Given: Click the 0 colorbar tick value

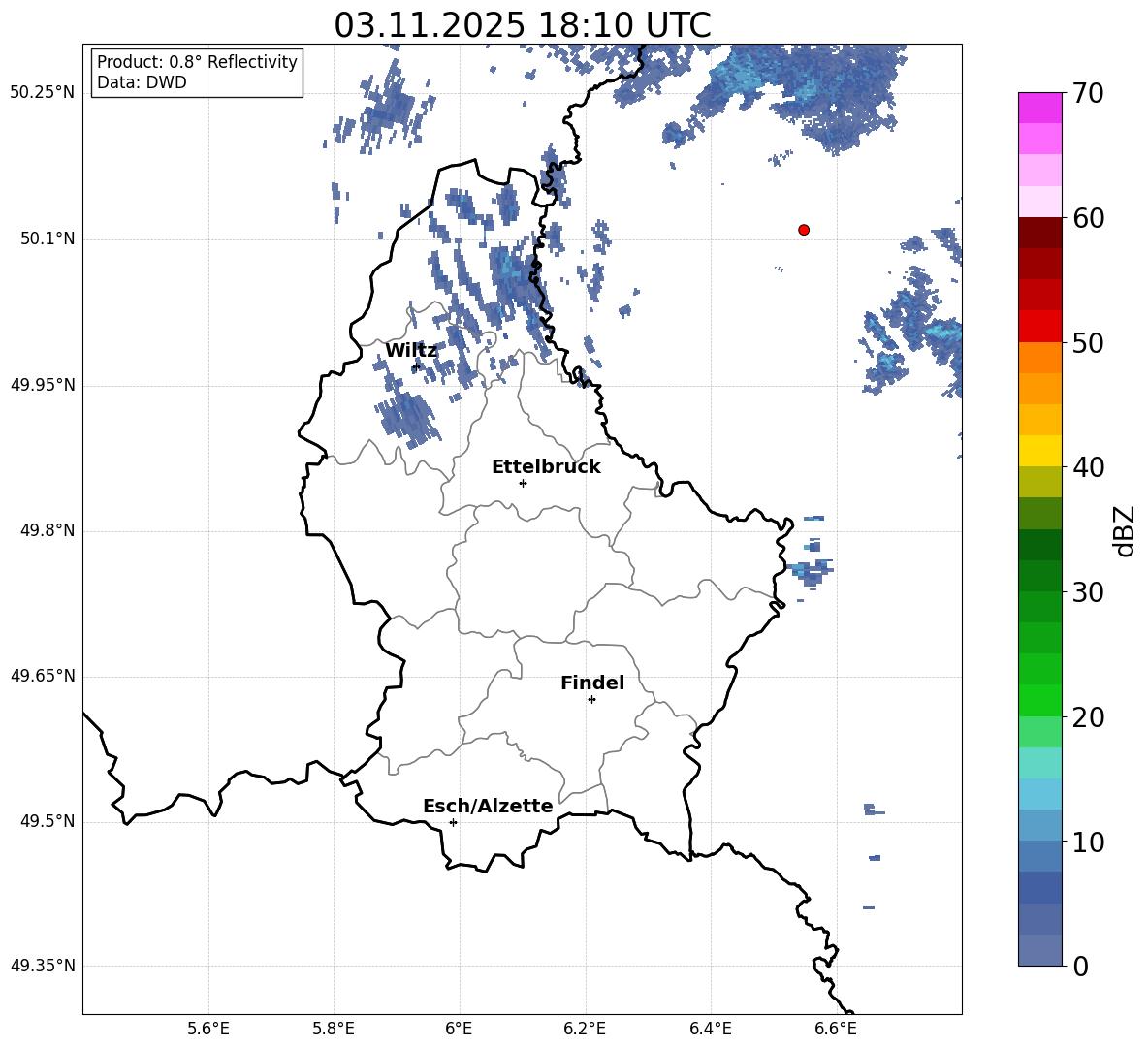Looking at the screenshot, I should [x=1080, y=966].
